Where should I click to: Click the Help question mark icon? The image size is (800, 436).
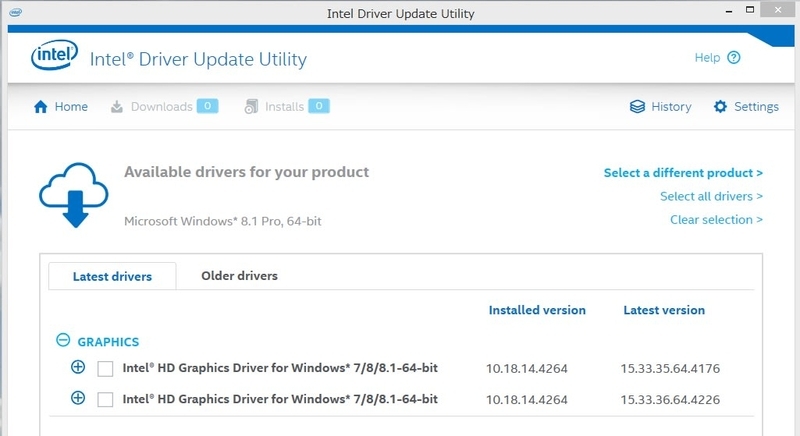[734, 58]
